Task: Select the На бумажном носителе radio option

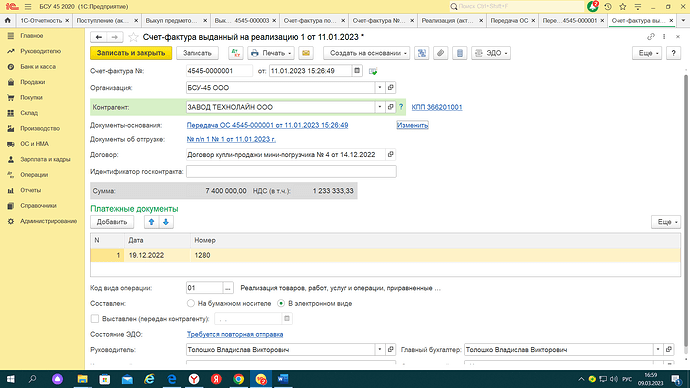Action: [191, 303]
